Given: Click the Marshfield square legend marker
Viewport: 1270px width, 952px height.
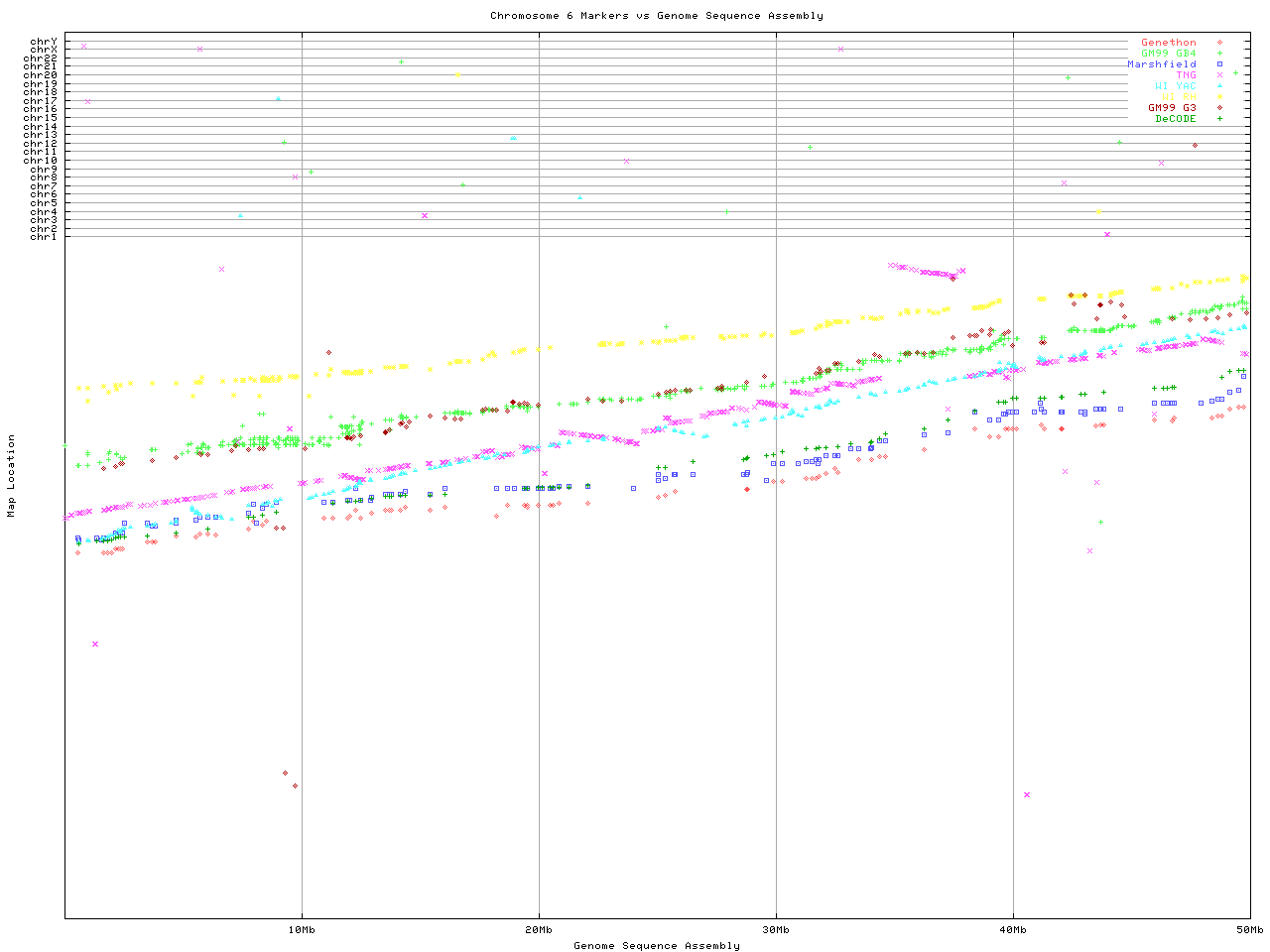Looking at the screenshot, I should (1219, 64).
